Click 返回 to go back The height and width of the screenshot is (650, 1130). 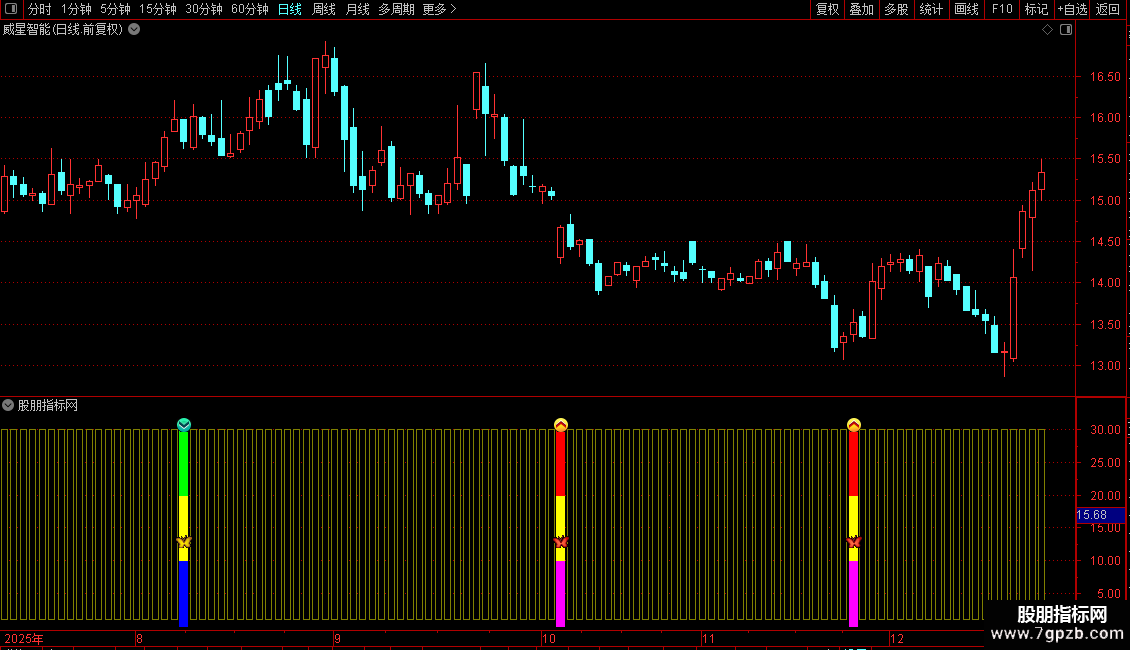(x=1108, y=9)
